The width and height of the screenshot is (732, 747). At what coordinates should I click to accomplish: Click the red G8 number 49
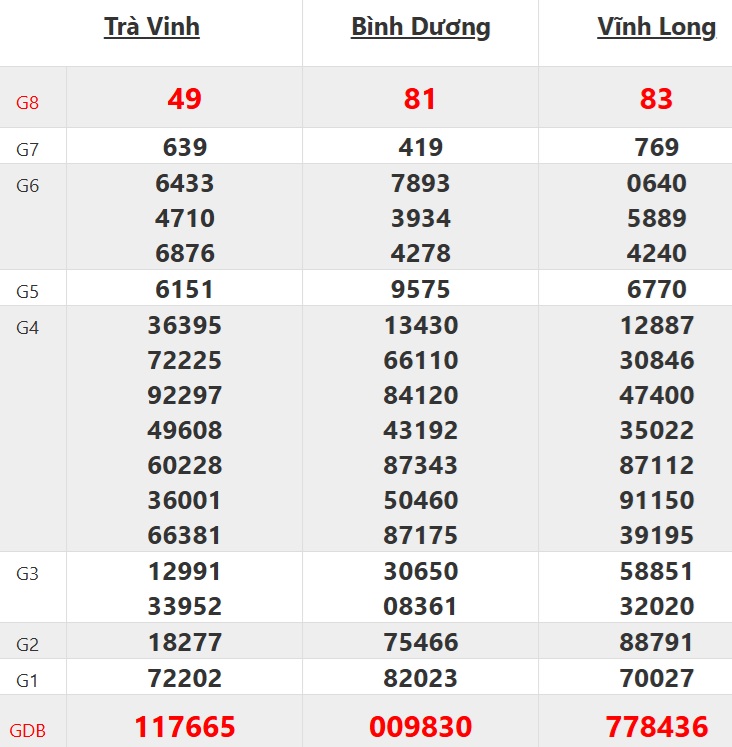184,99
